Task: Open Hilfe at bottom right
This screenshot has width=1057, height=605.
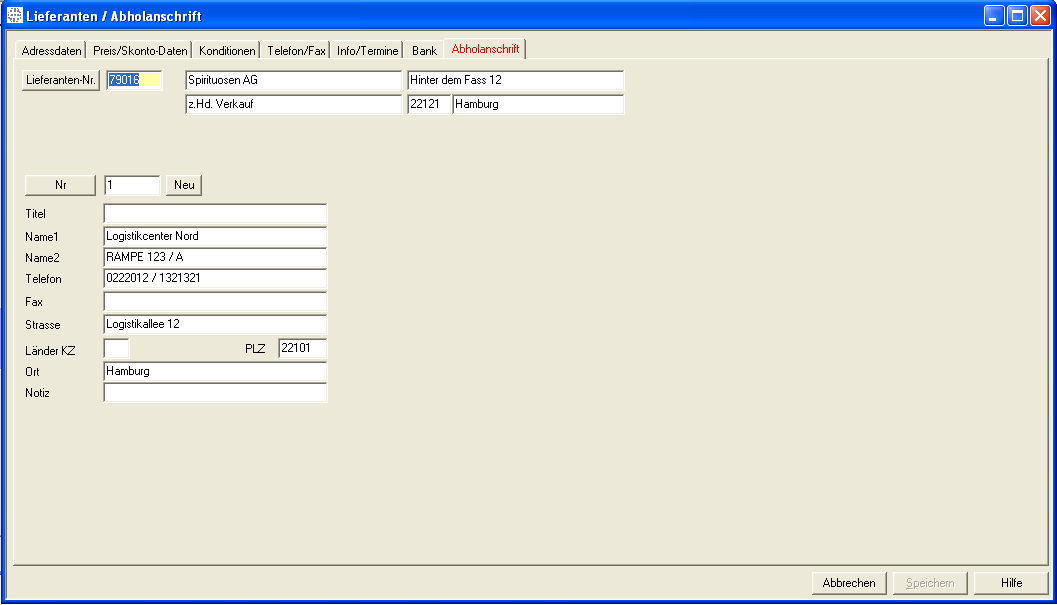Action: tap(1011, 583)
